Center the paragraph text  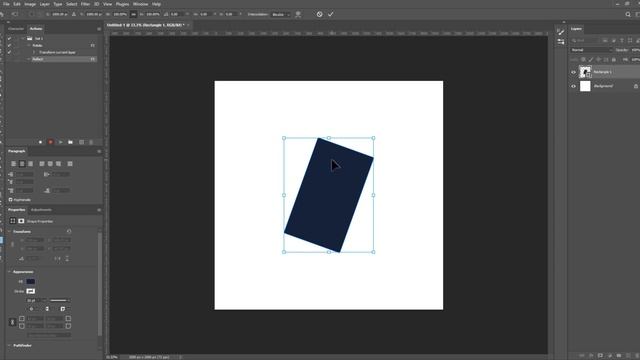[x=22, y=164]
